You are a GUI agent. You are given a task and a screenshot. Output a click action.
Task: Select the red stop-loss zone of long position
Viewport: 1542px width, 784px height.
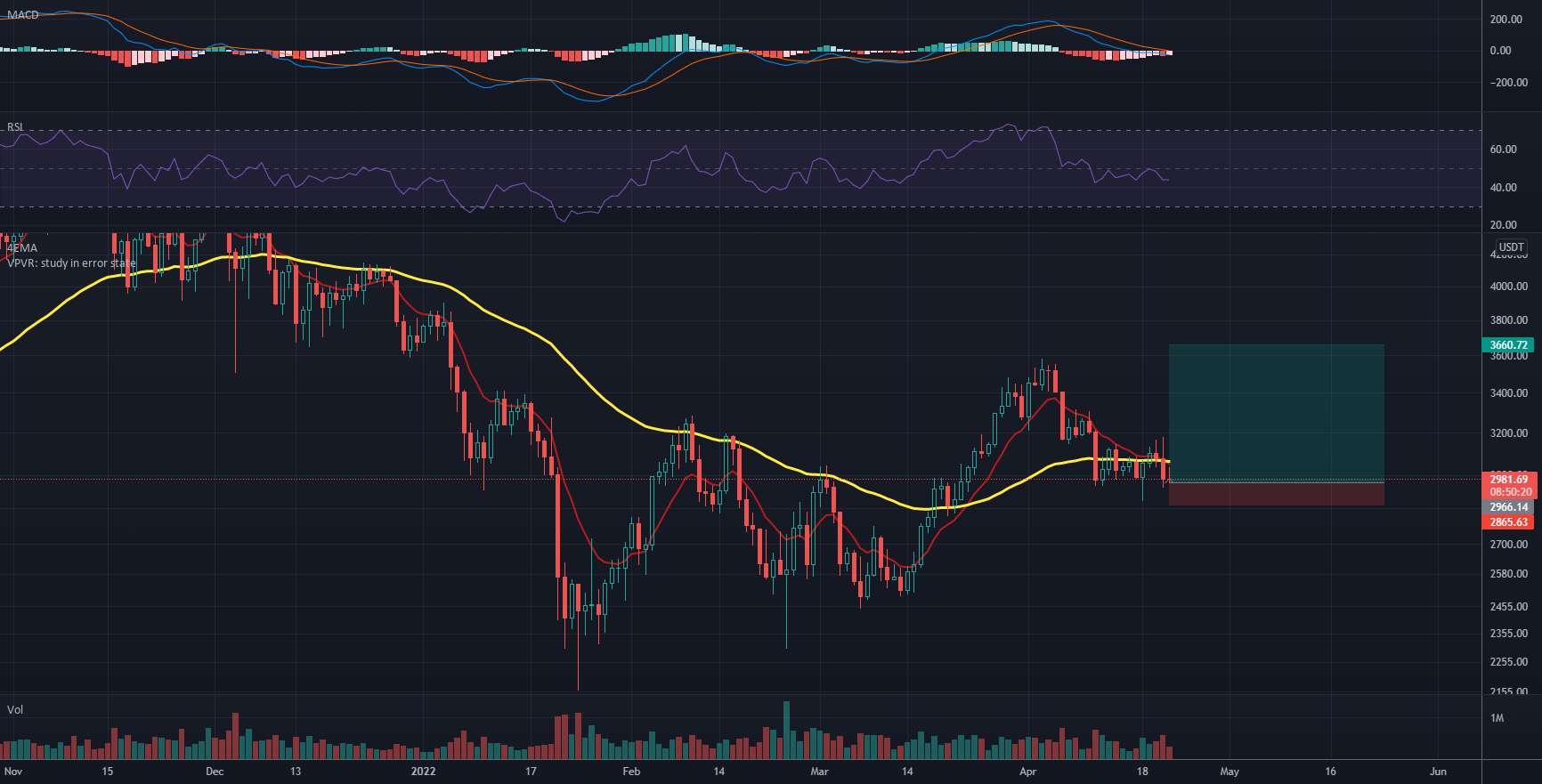1277,494
